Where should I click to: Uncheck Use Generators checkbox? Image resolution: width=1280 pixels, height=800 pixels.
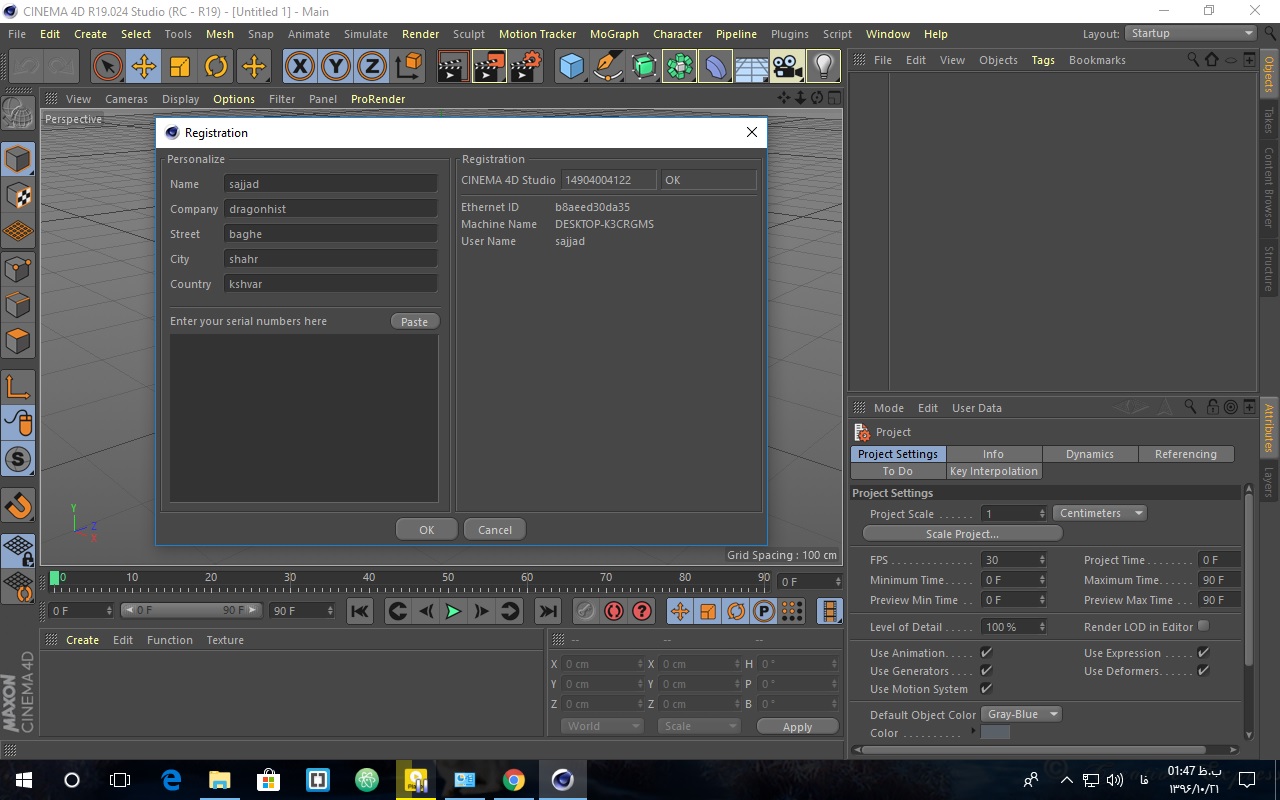pyautogui.click(x=986, y=671)
